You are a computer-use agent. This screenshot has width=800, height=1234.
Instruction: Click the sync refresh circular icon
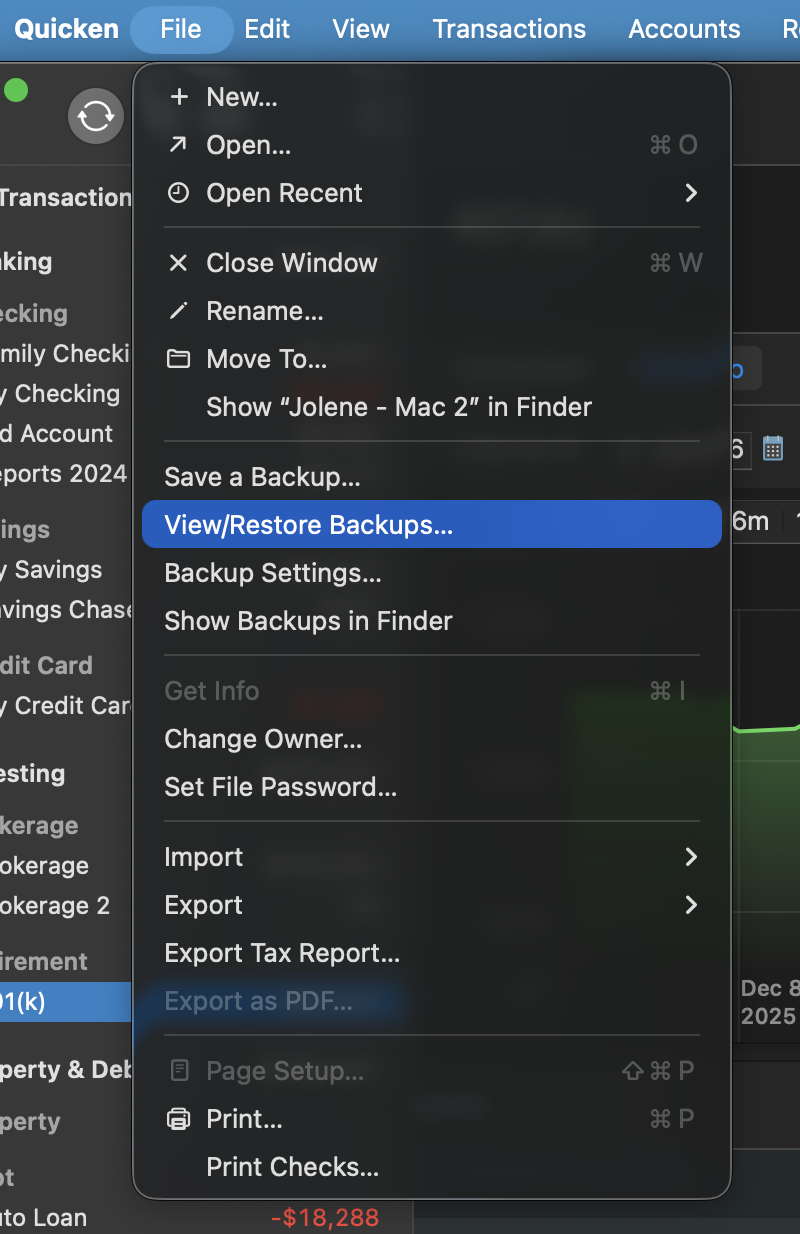coord(96,117)
